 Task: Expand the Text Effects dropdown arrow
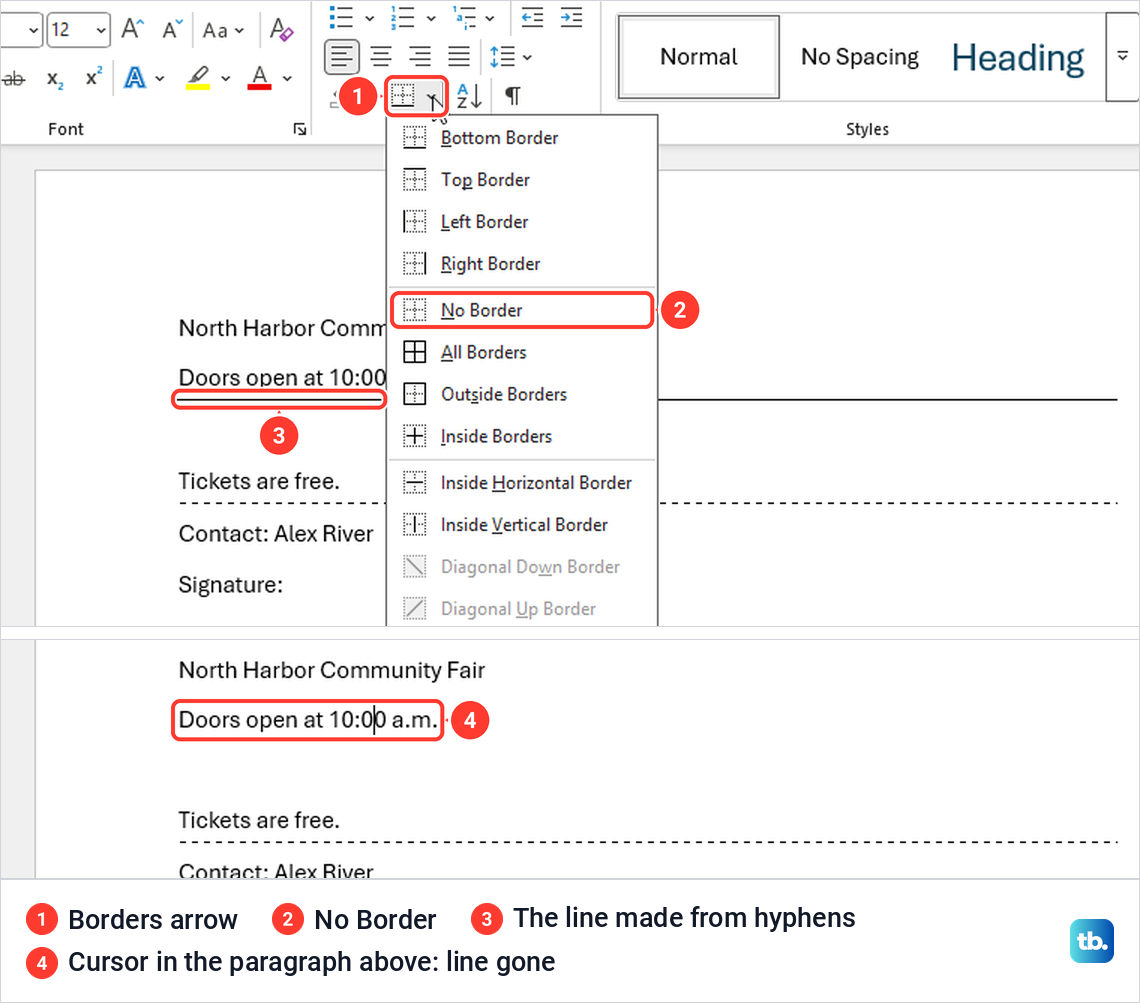coord(160,78)
